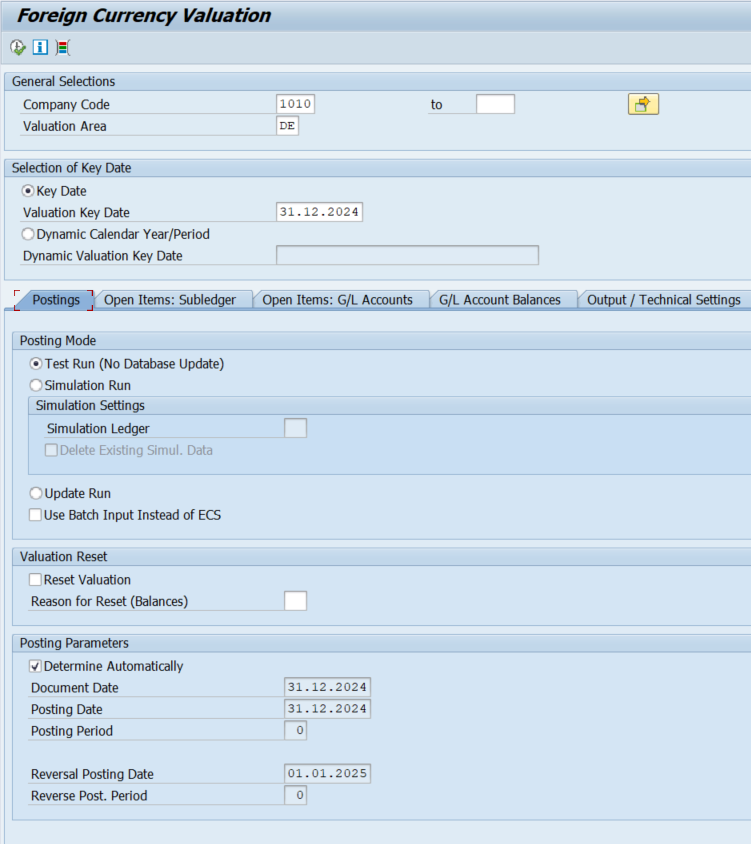Open Output / Technical Settings tab

pyautogui.click(x=664, y=300)
